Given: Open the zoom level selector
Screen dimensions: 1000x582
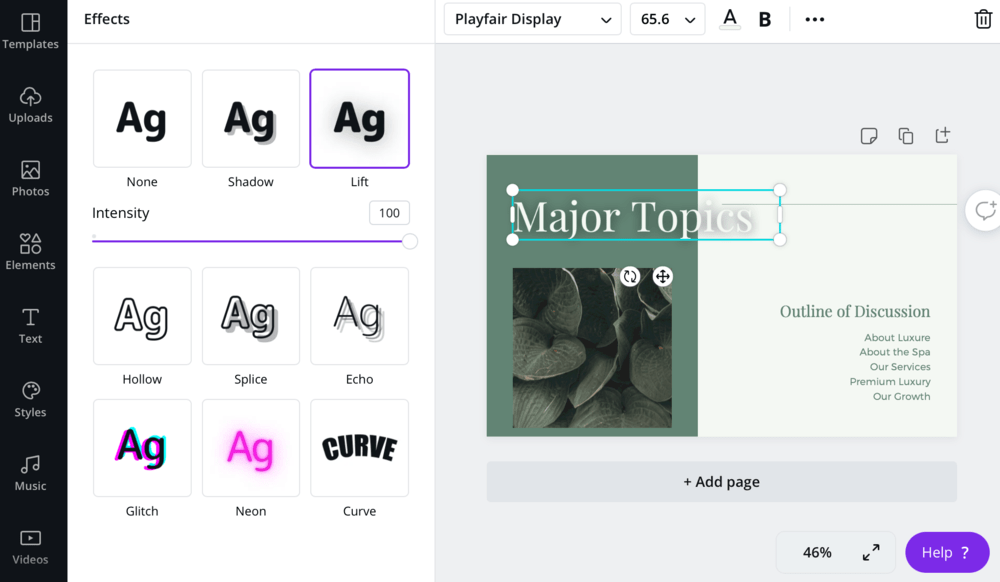Looking at the screenshot, I should point(817,552).
